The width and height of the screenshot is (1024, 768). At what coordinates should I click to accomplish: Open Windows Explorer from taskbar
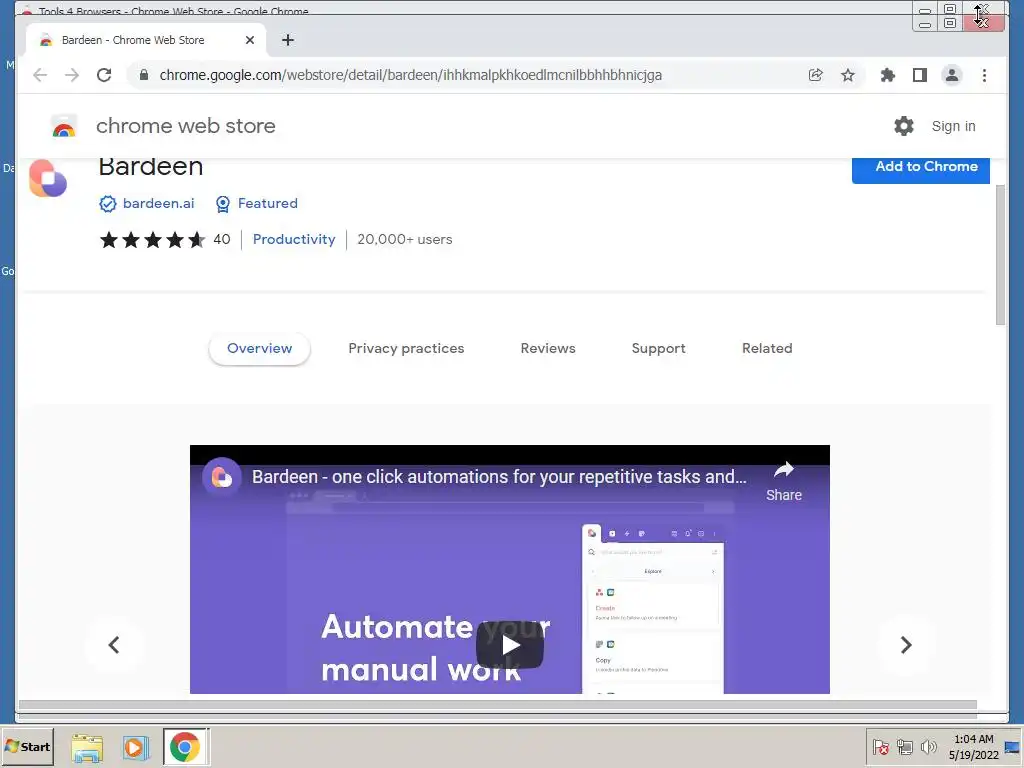click(87, 747)
